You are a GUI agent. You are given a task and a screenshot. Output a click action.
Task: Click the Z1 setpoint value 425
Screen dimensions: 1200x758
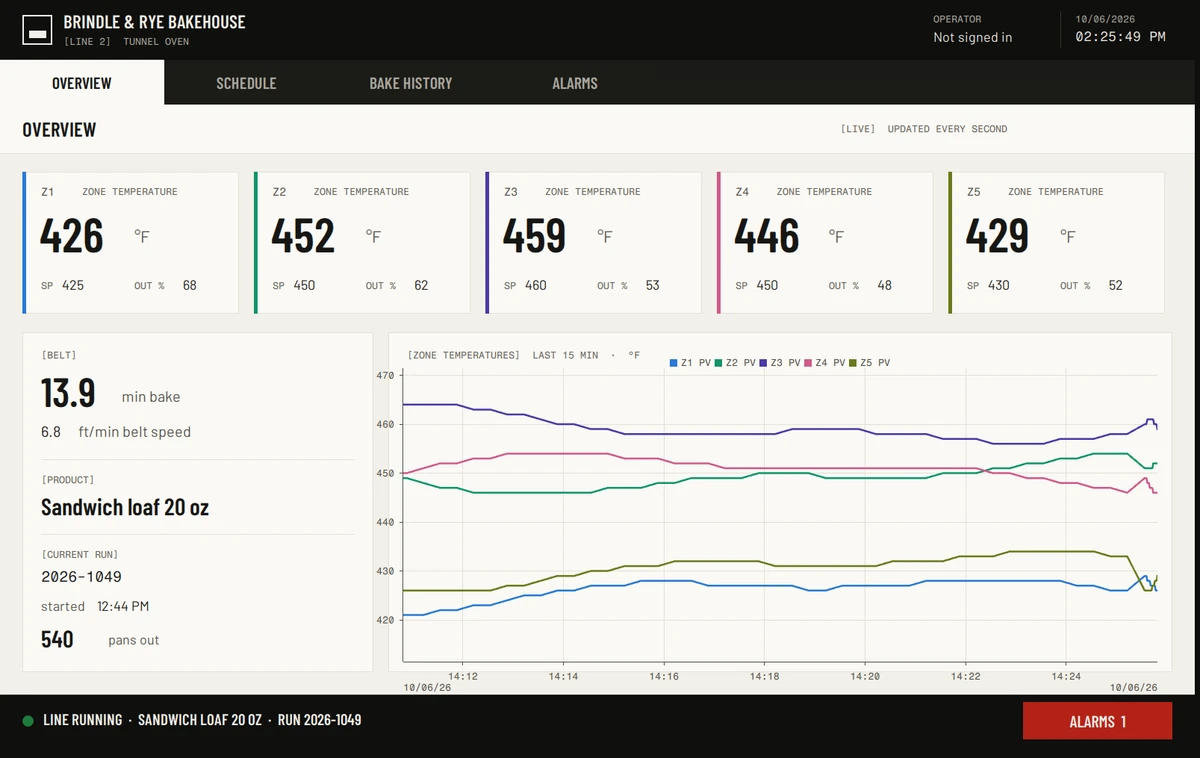tap(73, 285)
